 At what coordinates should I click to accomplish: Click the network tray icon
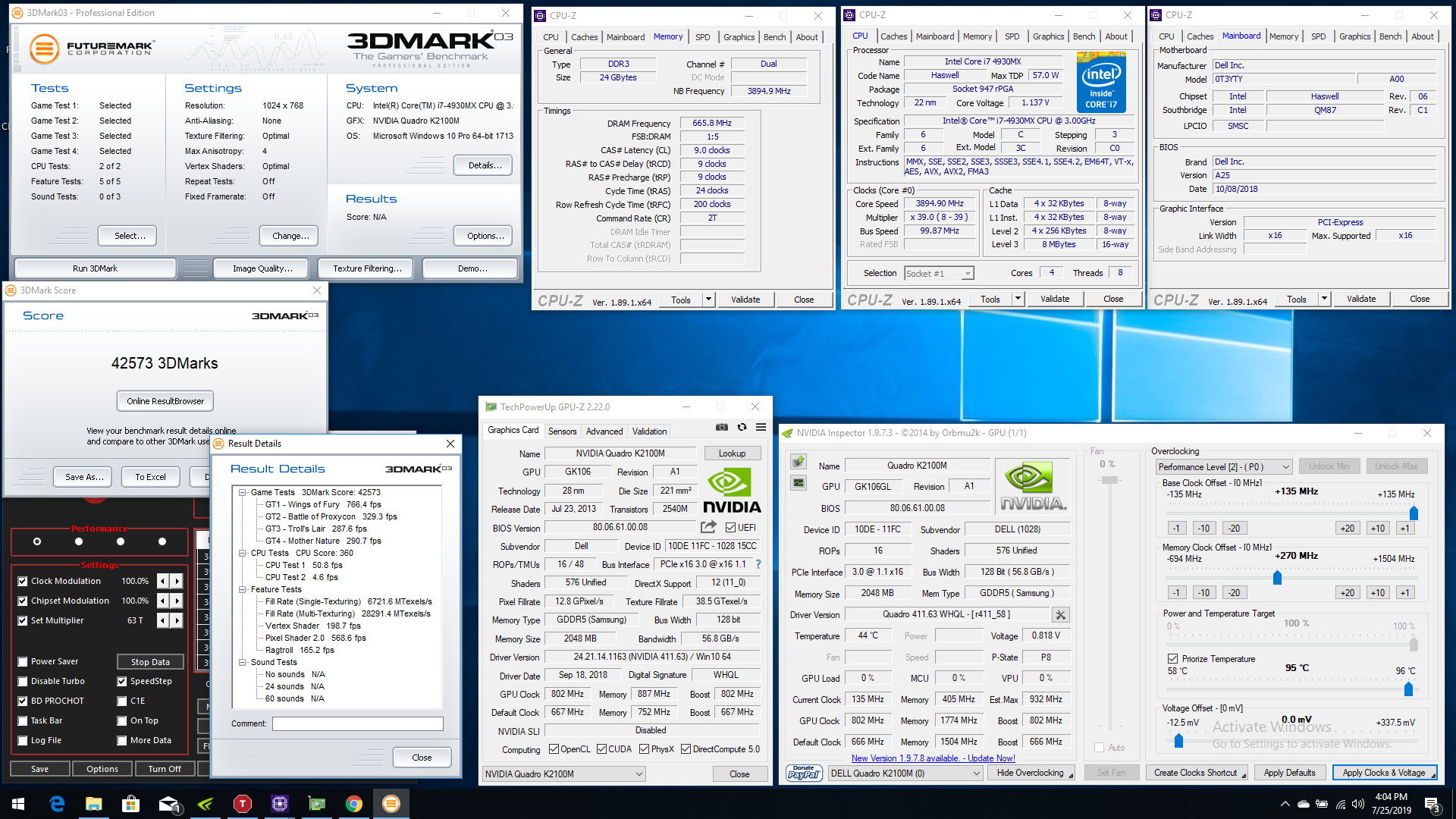click(x=1341, y=804)
